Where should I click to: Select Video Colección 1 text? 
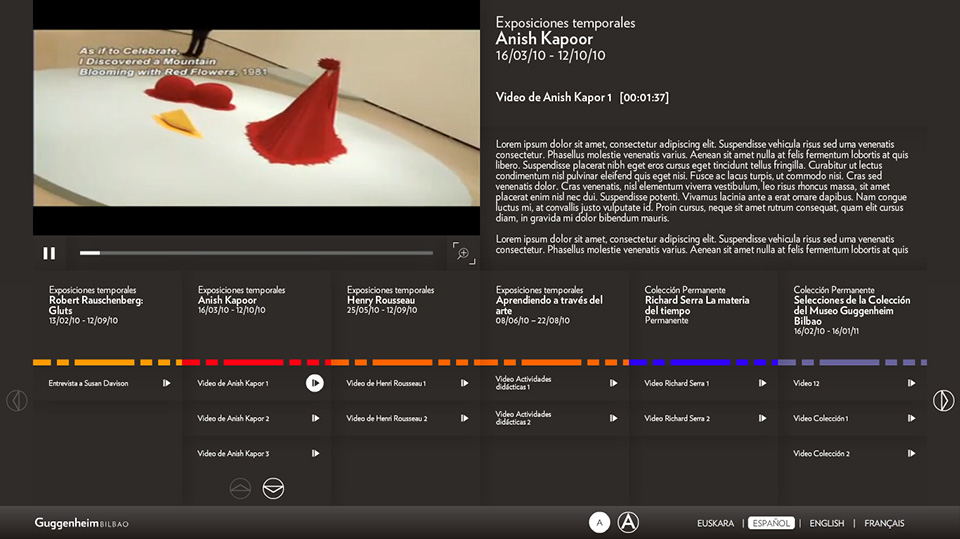click(x=820, y=418)
